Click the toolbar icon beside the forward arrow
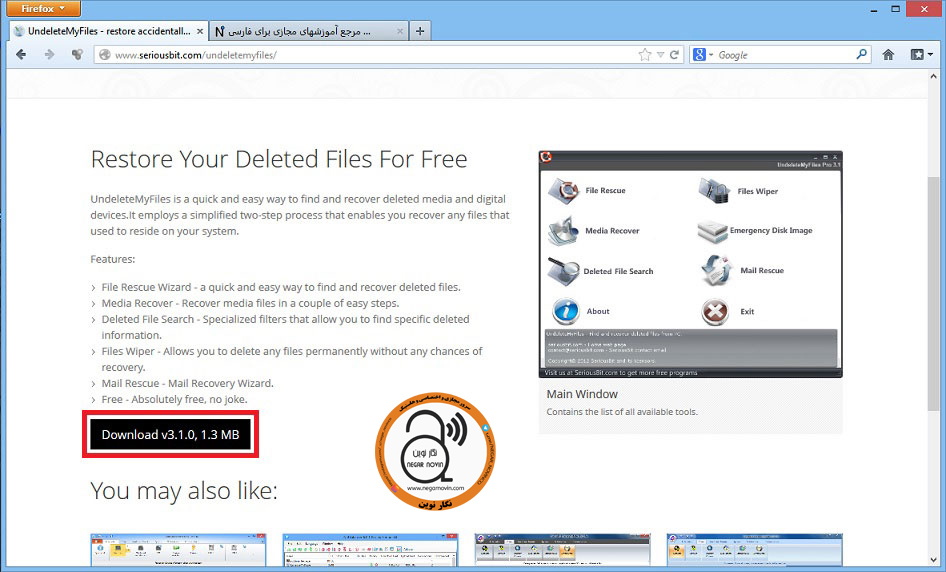Image resolution: width=946 pixels, height=572 pixels. [x=77, y=55]
